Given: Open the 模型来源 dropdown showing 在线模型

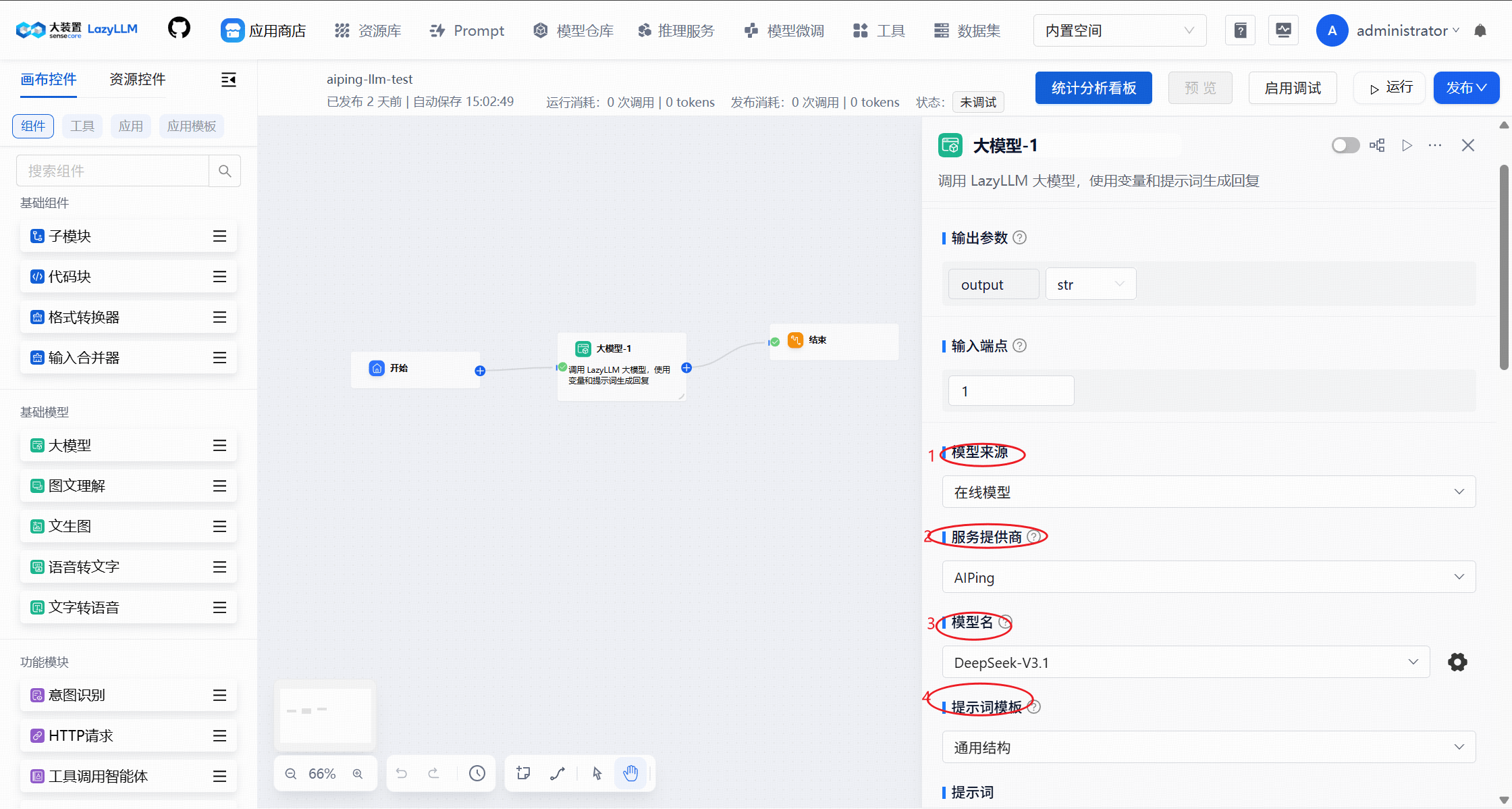Looking at the screenshot, I should click(1208, 492).
